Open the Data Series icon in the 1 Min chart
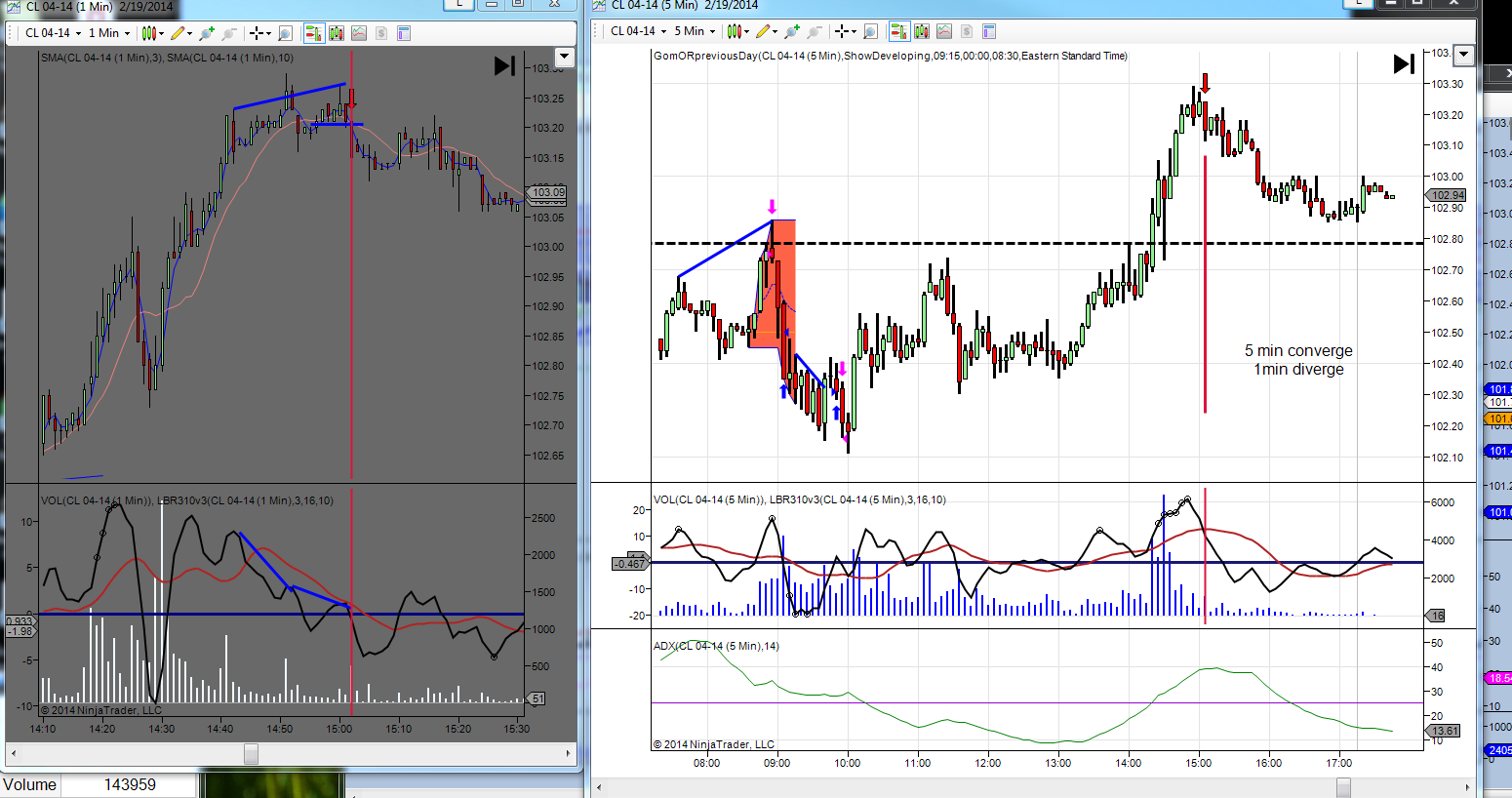The image size is (1512, 798). point(337,33)
